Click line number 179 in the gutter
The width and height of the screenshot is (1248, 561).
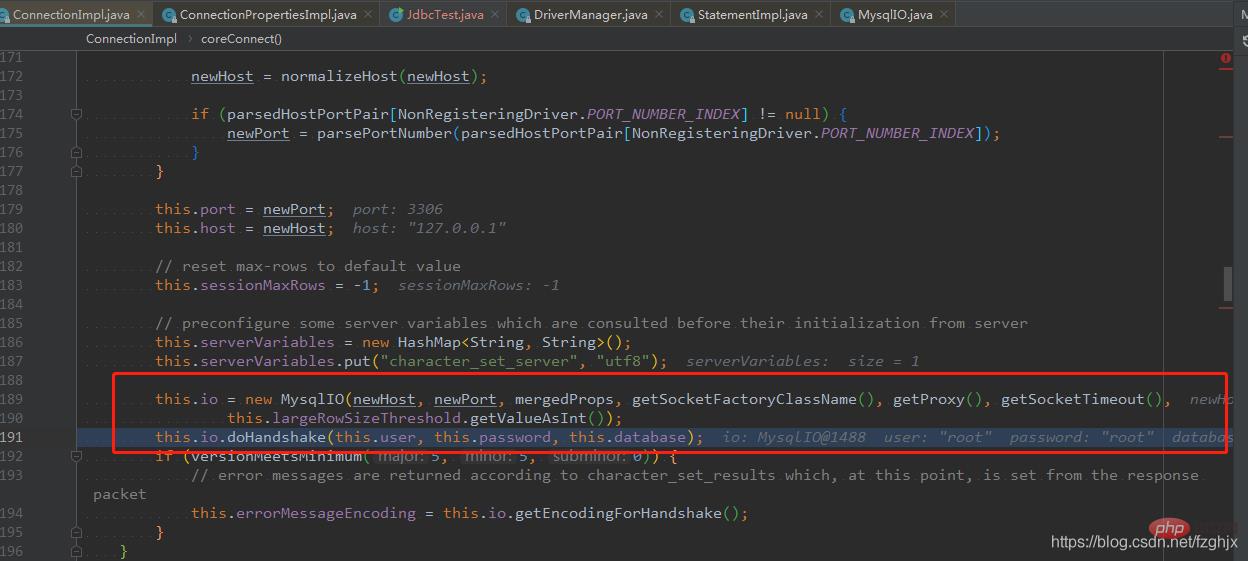click(12, 209)
